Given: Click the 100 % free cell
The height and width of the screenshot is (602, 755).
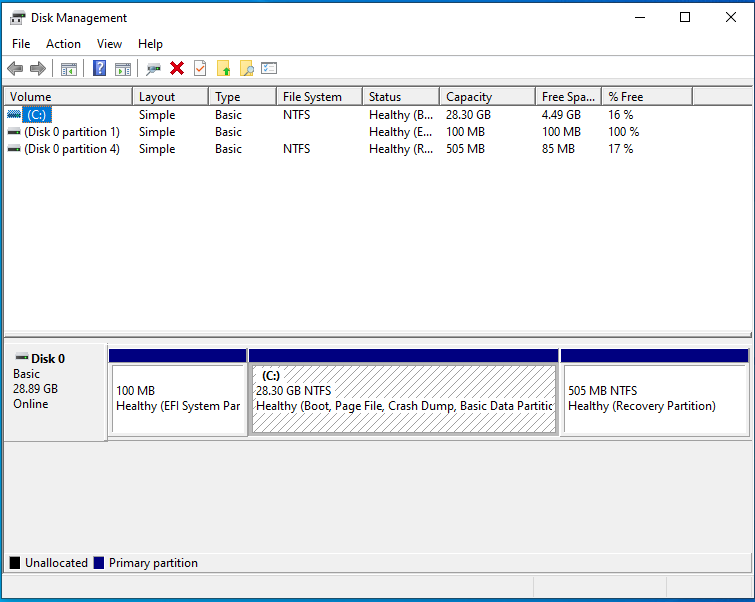Looking at the screenshot, I should [x=624, y=132].
